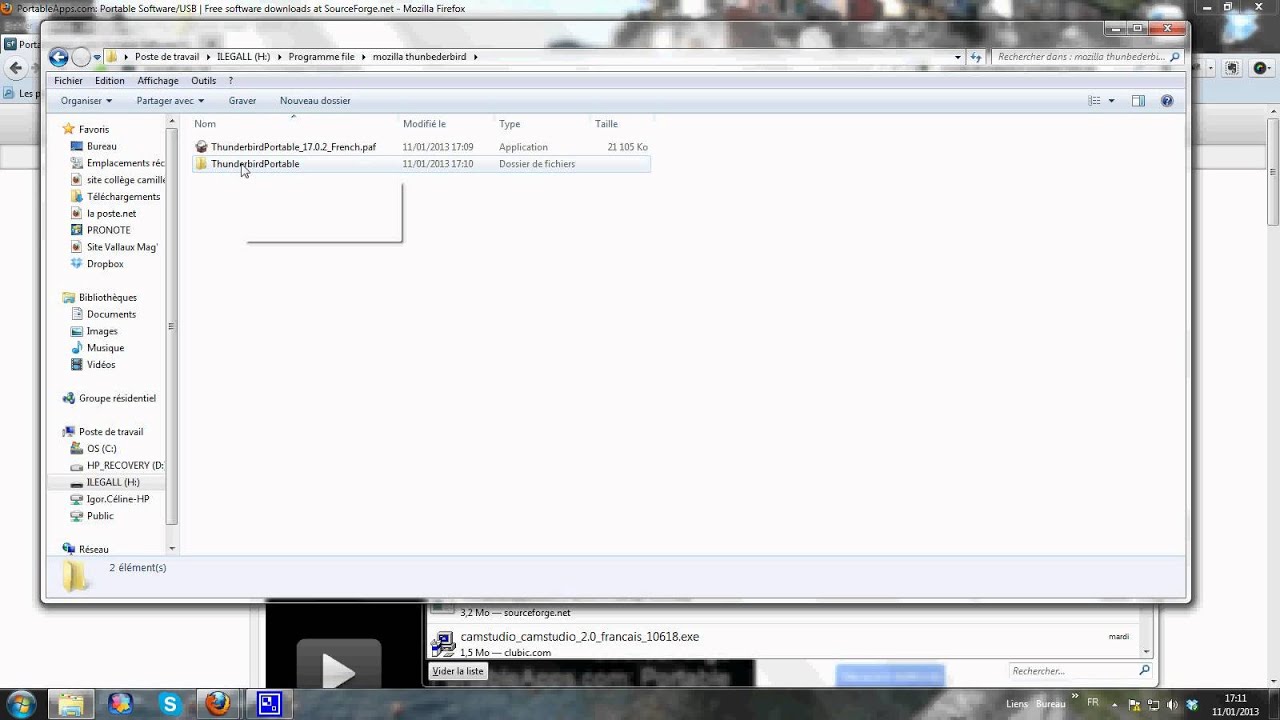Open the 'Partager avec' dropdown
The image size is (1280, 720).
(170, 101)
